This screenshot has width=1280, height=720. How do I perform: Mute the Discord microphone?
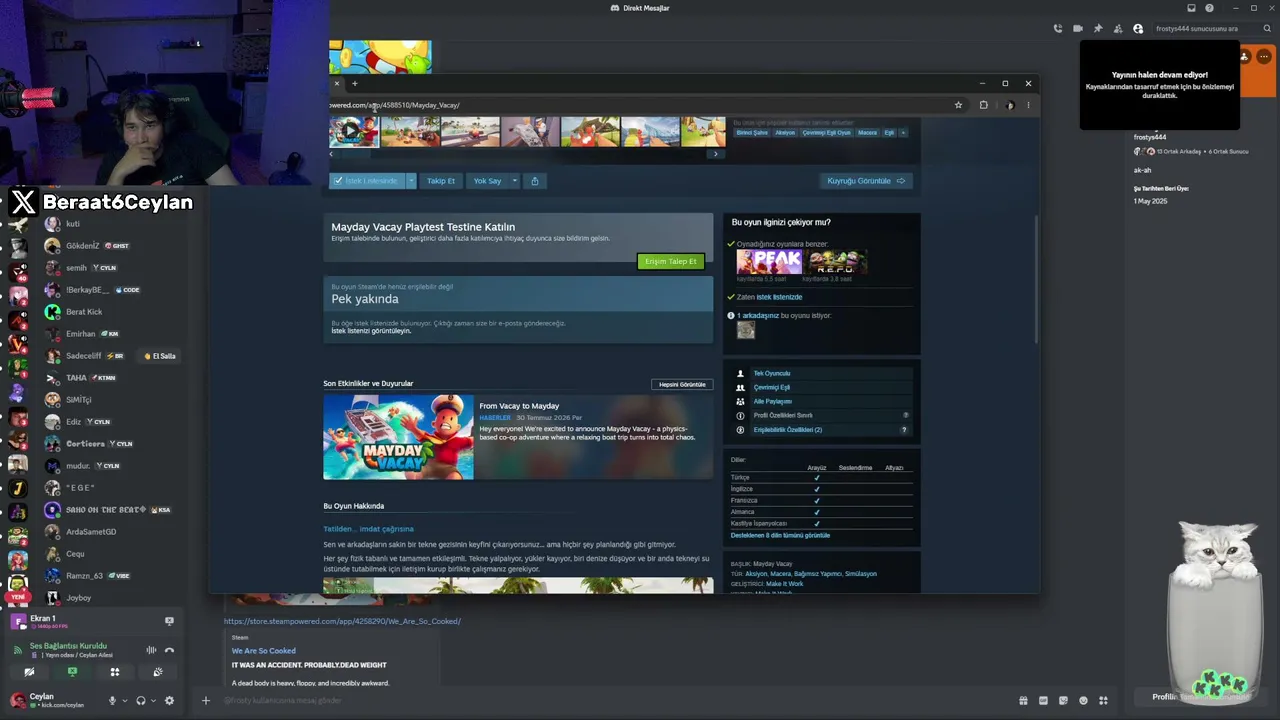(112, 701)
